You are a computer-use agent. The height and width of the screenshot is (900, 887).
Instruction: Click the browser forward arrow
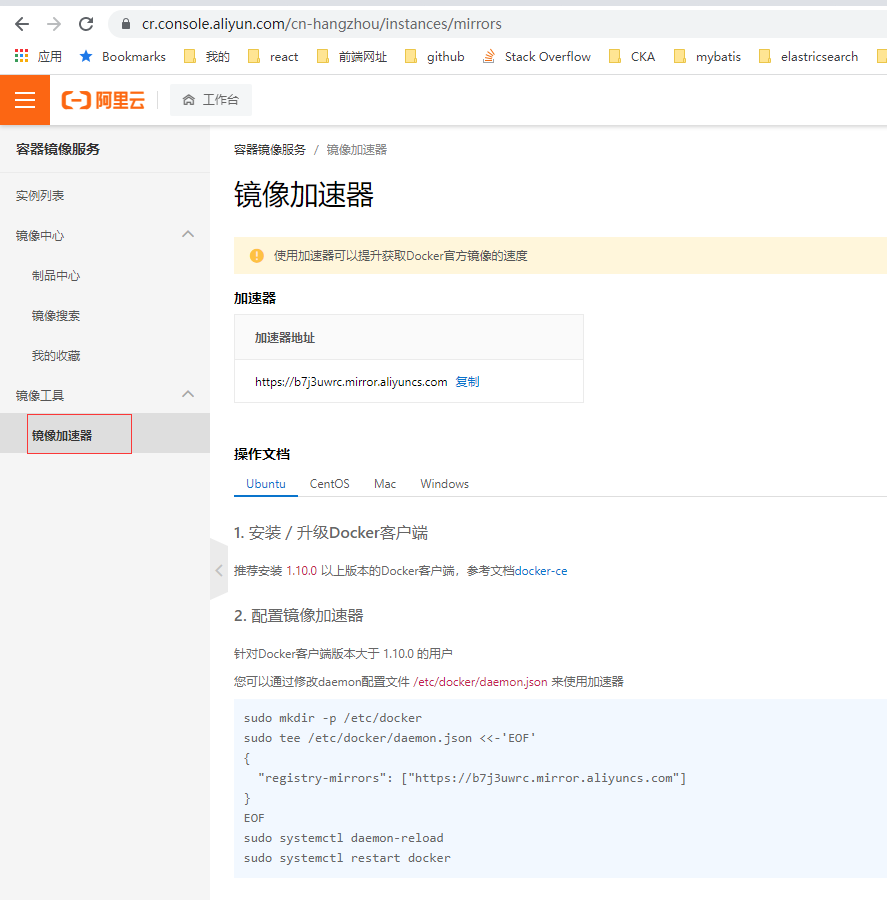[54, 24]
